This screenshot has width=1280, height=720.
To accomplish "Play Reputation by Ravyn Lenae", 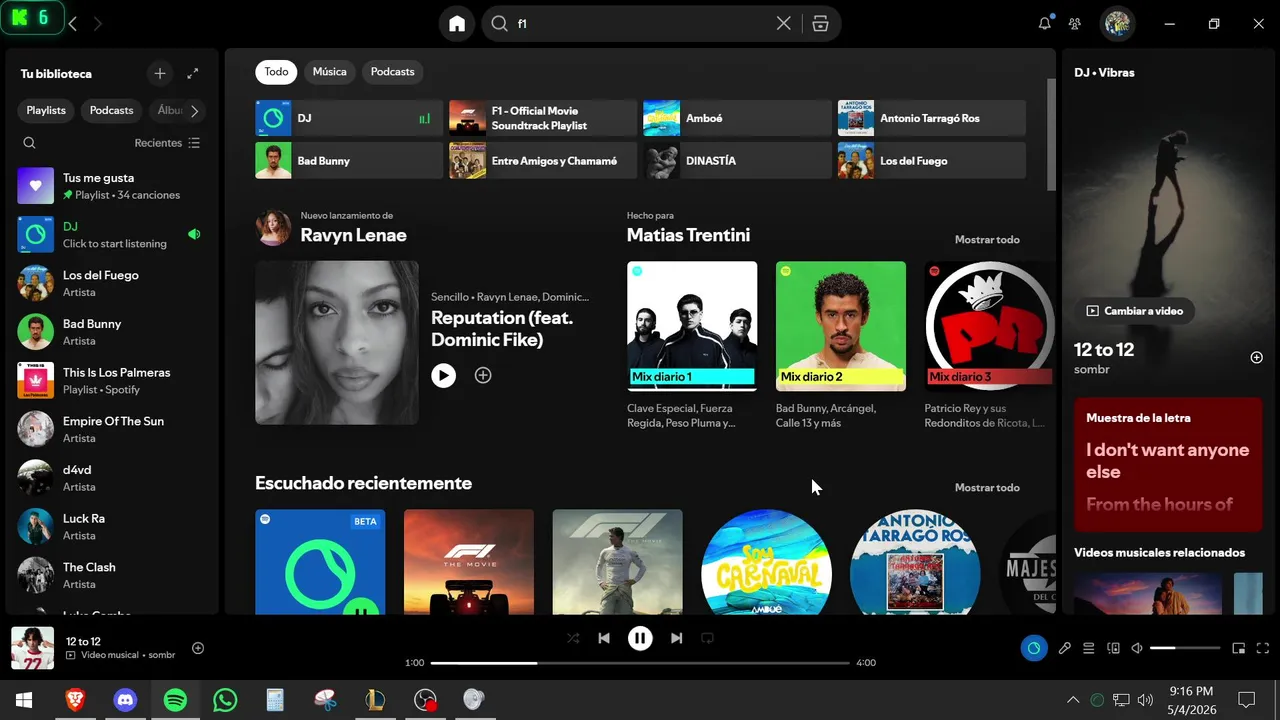I will tap(443, 375).
